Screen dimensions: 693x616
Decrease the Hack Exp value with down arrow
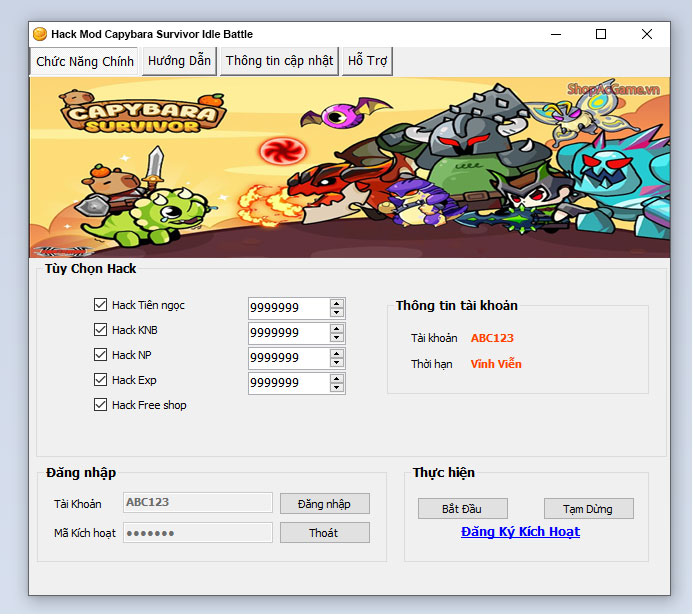336,388
